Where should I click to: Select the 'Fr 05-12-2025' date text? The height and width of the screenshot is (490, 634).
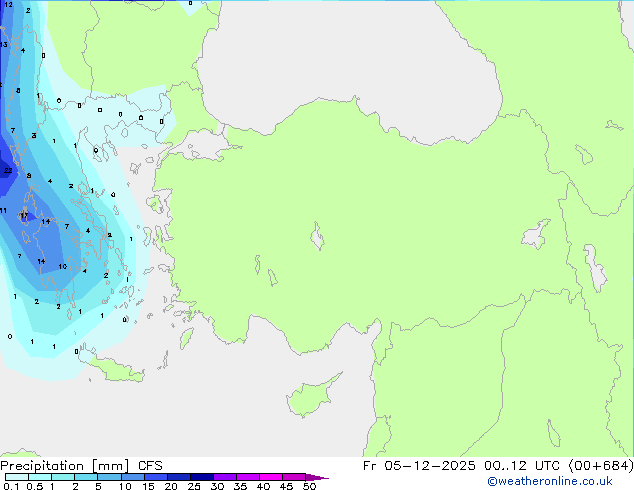point(419,466)
